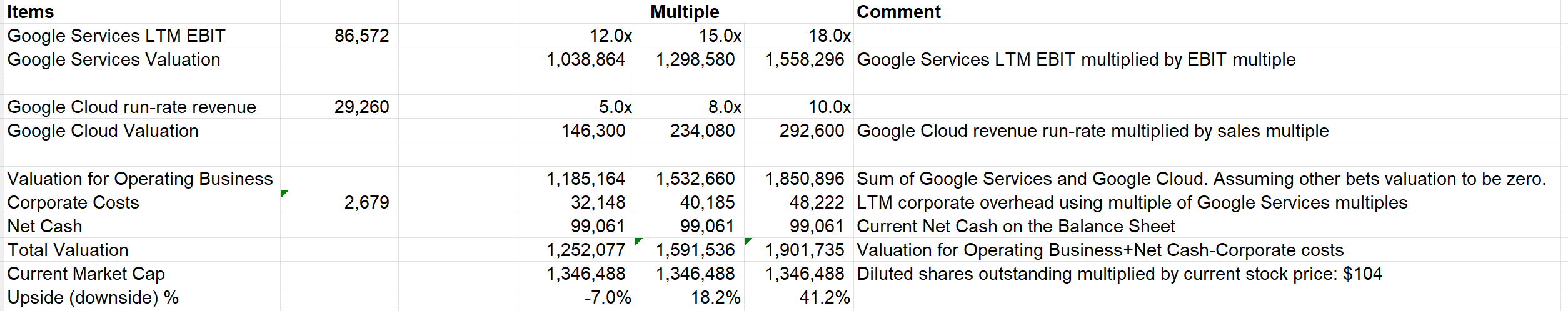Select the 292,600 cloud valuation cell
The height and width of the screenshot is (311, 1568).
pyautogui.click(x=799, y=131)
